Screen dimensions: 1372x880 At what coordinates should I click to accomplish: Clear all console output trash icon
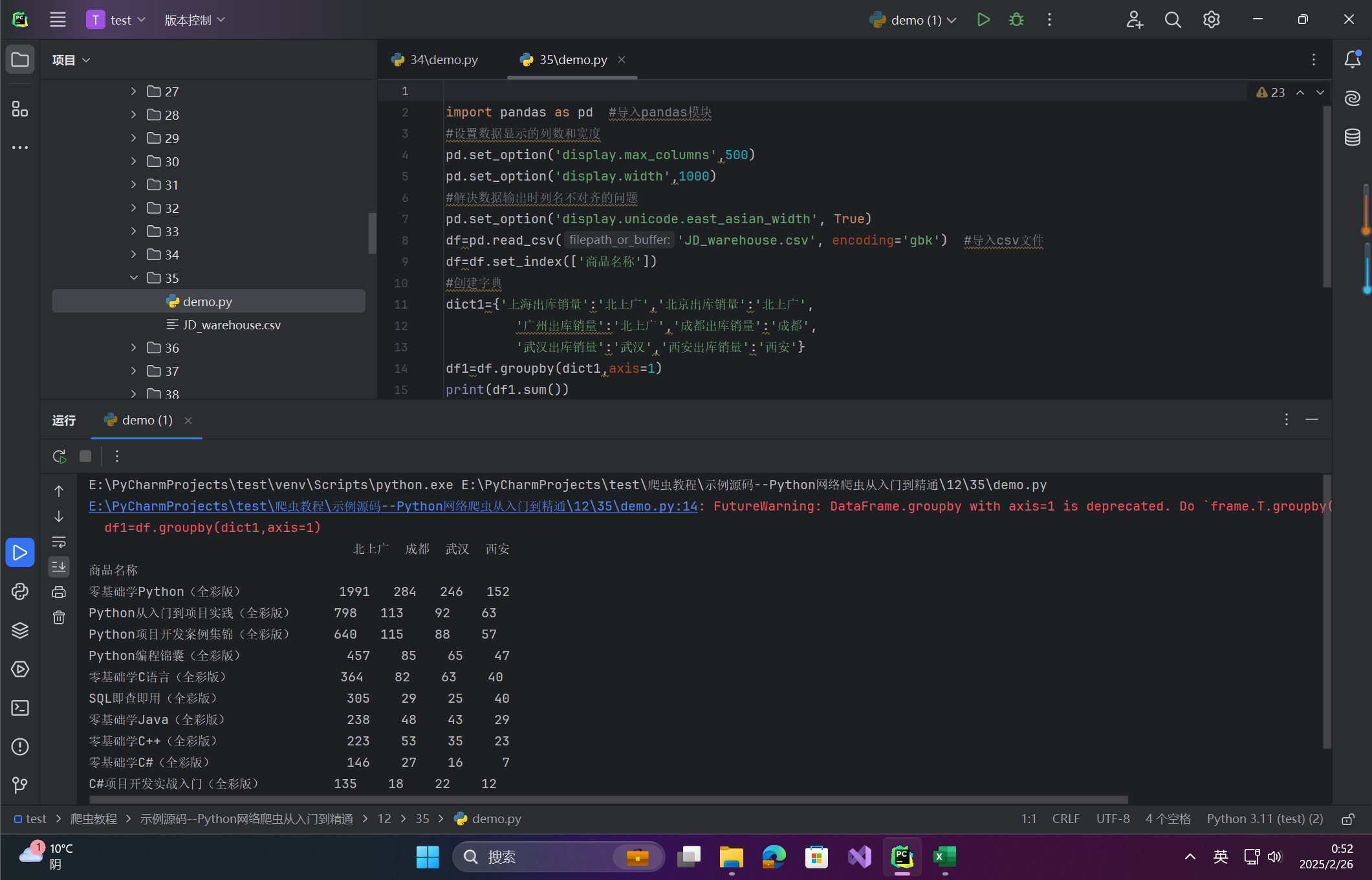[59, 617]
